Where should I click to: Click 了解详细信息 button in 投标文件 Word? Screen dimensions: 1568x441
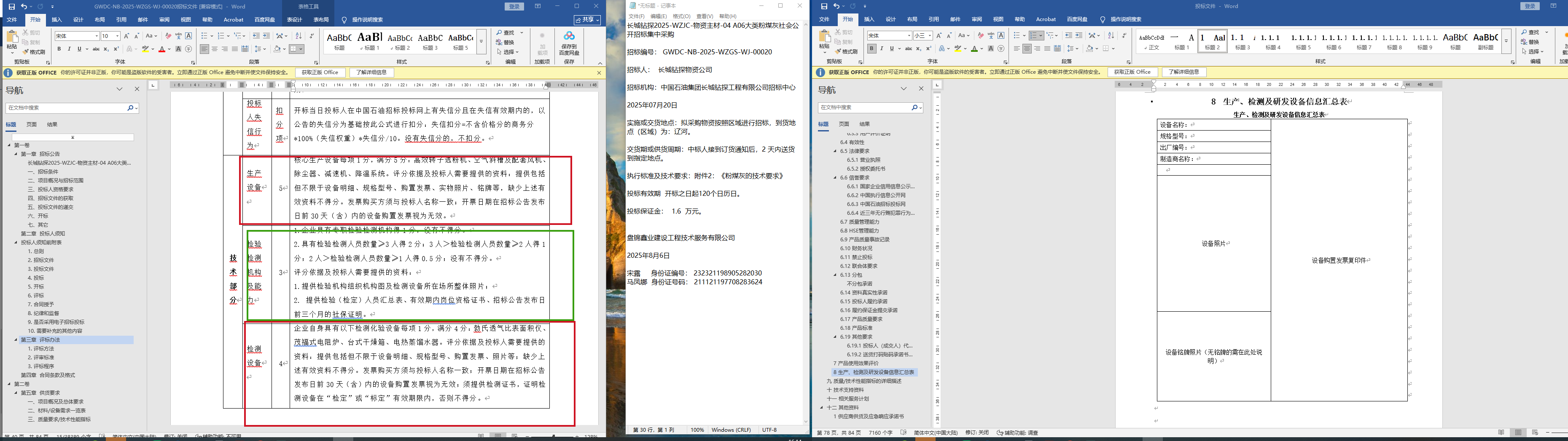(x=1184, y=72)
